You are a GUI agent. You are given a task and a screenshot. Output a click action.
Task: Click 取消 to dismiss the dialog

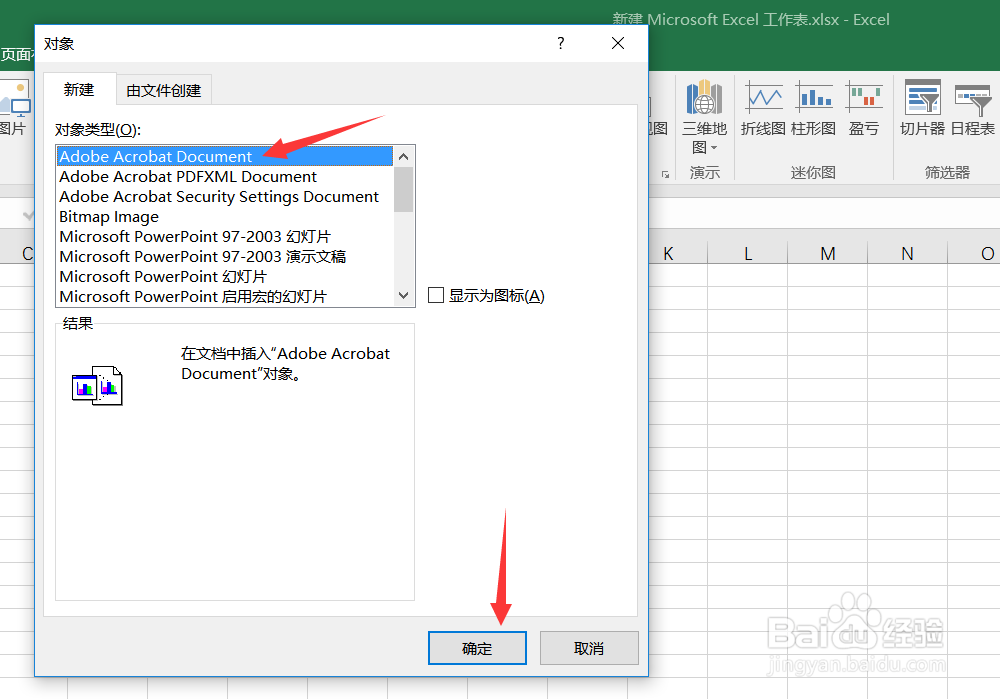click(x=589, y=648)
